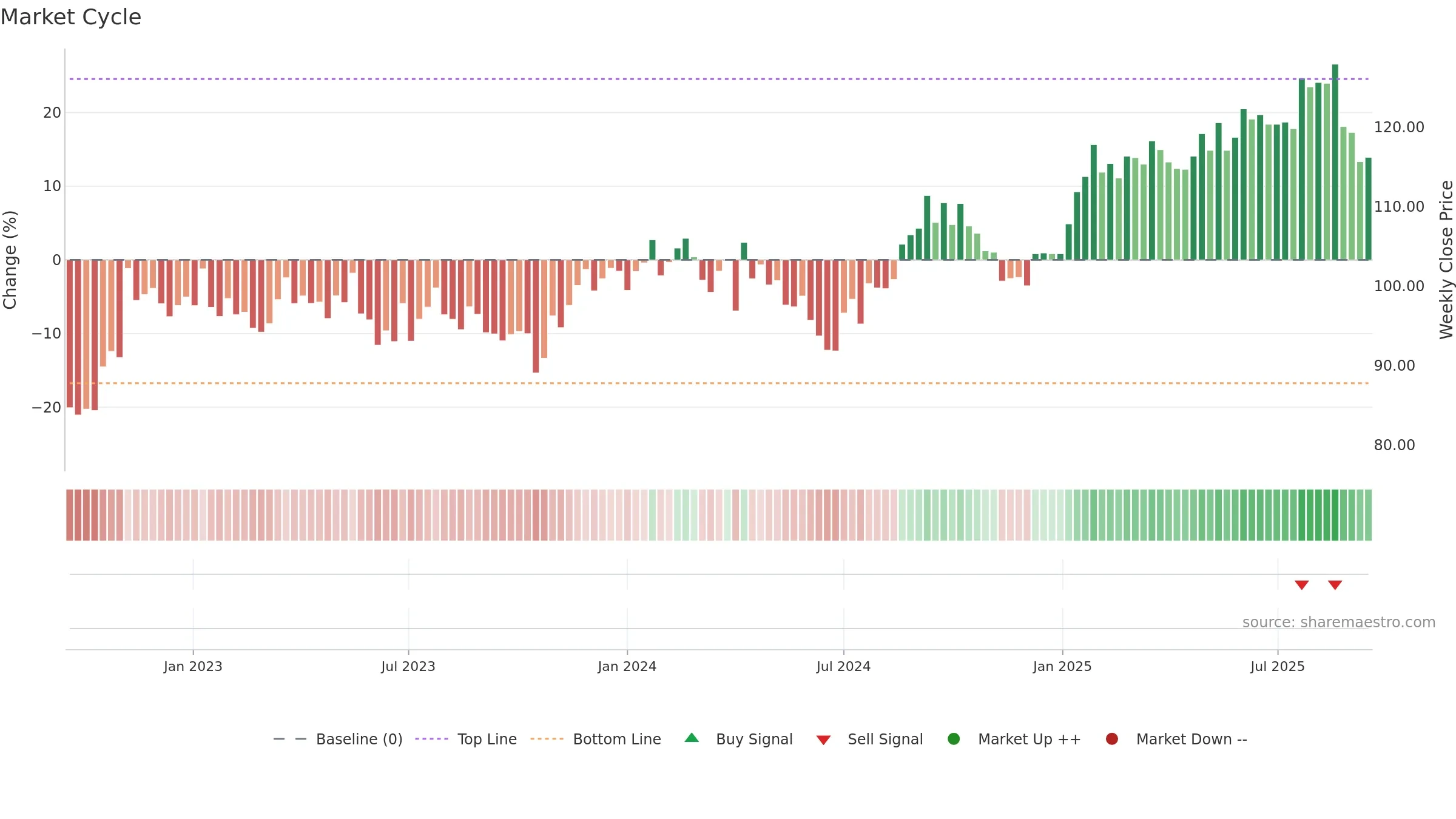
Task: Toggle the Top Line legend entry
Action: click(x=466, y=739)
